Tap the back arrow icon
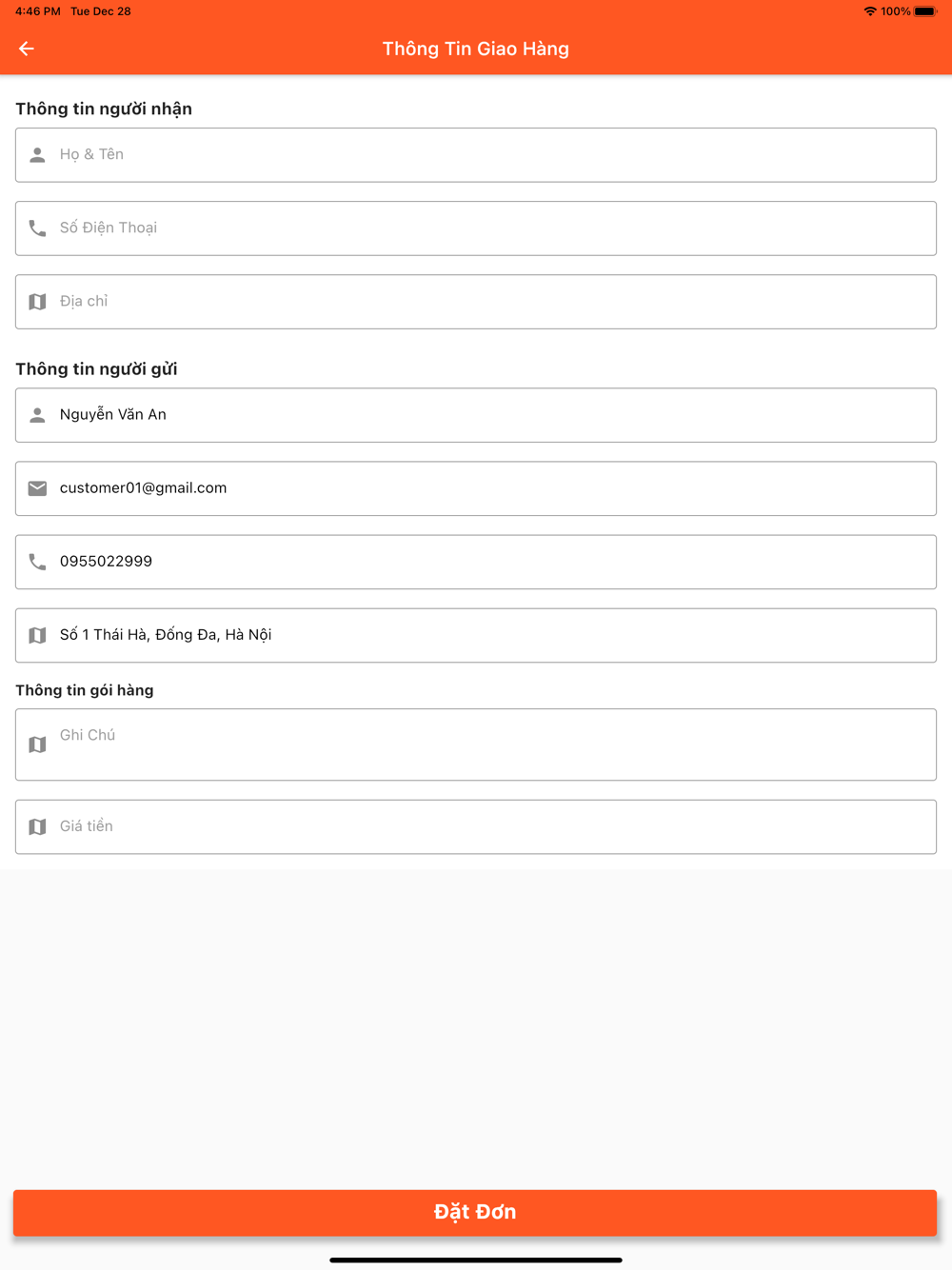952x1270 pixels. tap(27, 49)
